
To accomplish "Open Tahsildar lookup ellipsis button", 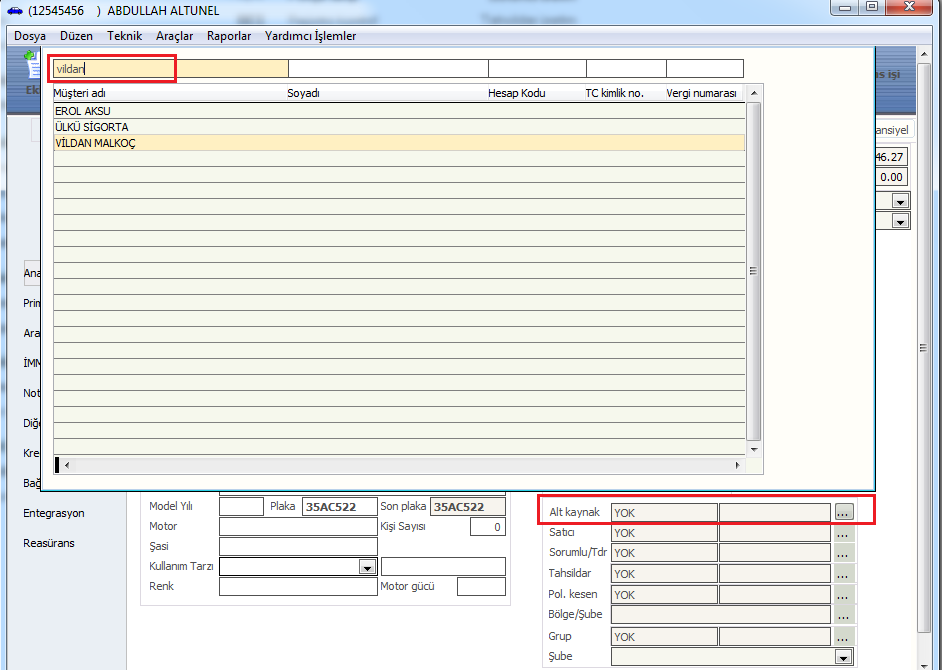I will pos(844,574).
